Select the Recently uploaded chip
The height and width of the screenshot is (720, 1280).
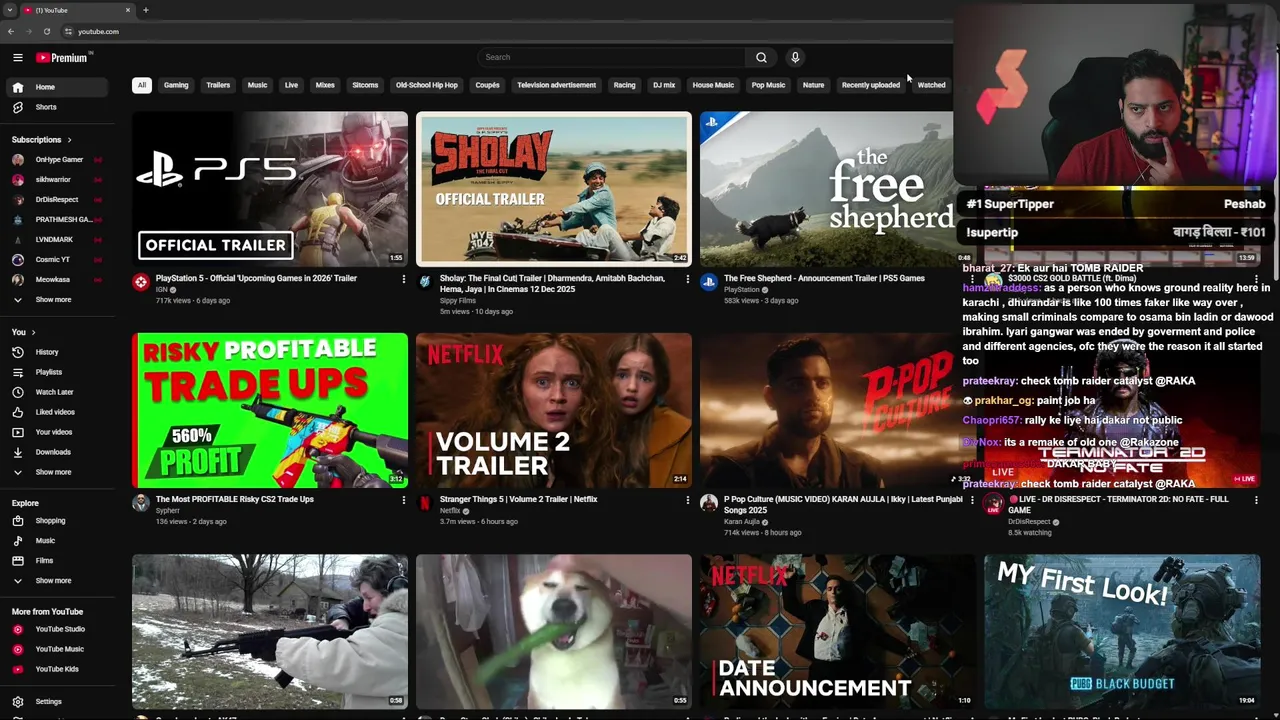tap(871, 85)
